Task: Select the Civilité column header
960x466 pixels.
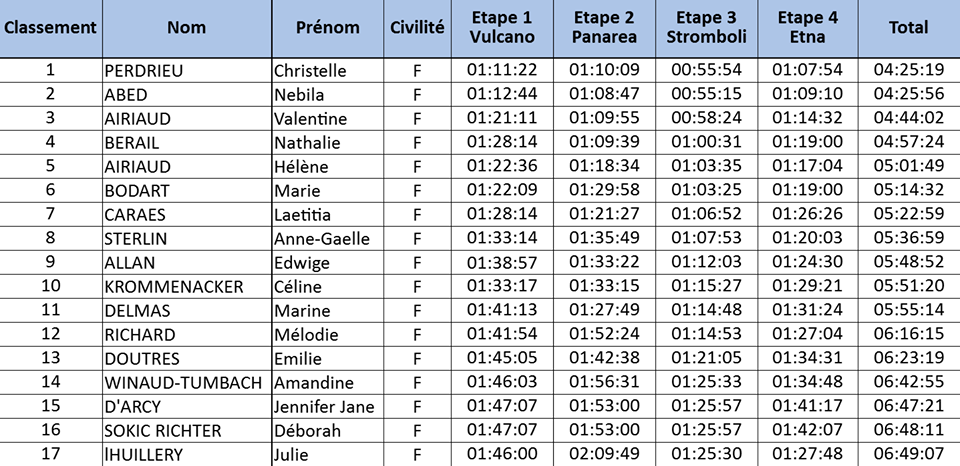Action: 417,28
